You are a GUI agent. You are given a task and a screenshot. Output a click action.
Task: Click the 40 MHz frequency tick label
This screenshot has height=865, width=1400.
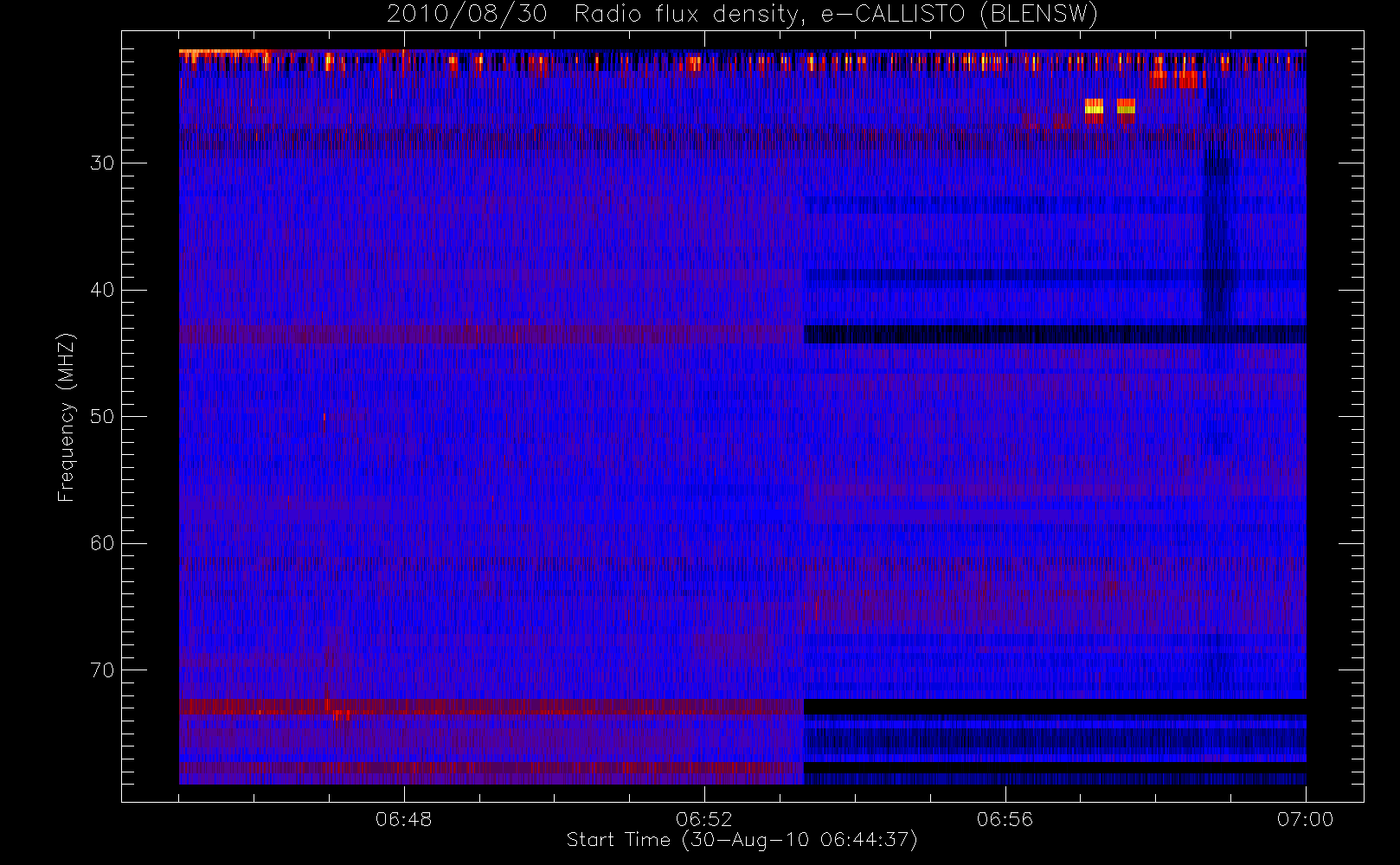coord(102,290)
